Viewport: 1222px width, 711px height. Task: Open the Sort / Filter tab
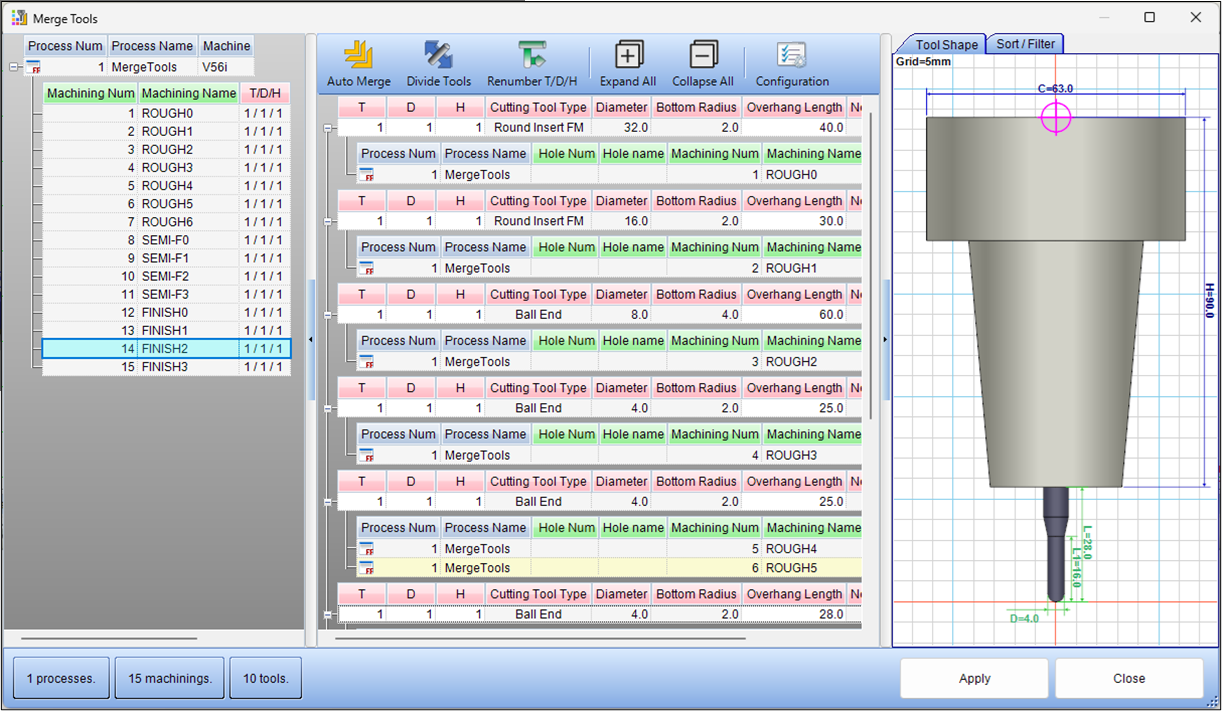pyautogui.click(x=1025, y=44)
